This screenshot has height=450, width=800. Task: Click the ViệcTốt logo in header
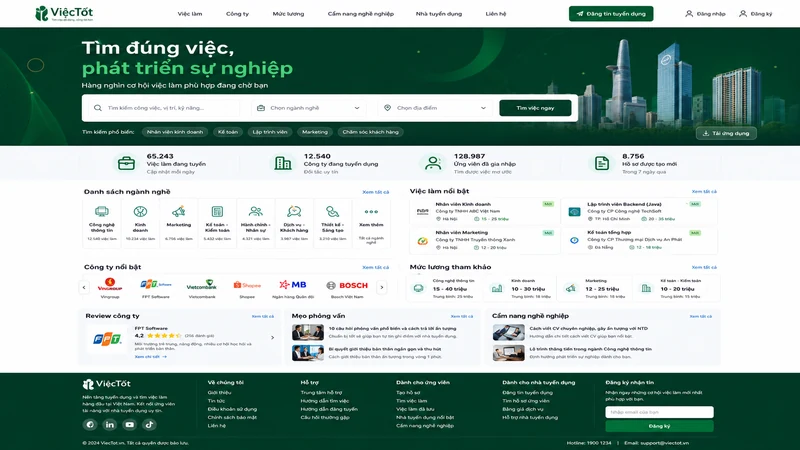[x=64, y=13]
